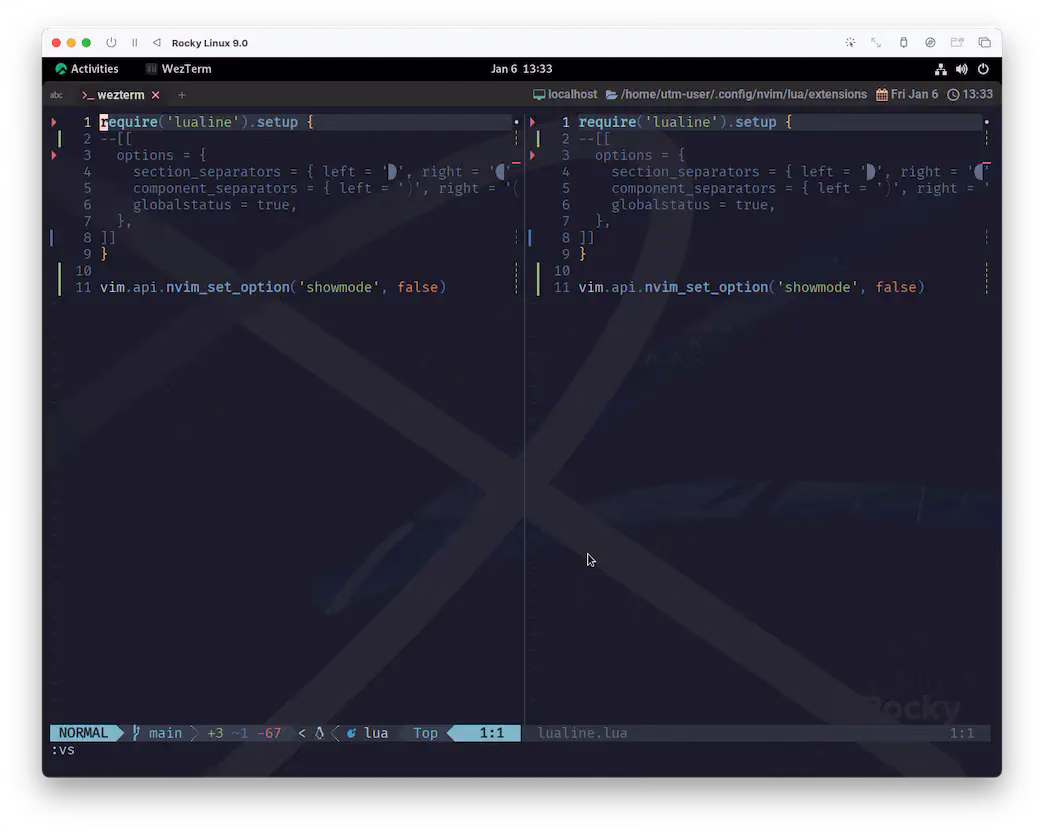Open the UTM USB devices icon
1044x833 pixels.
click(904, 43)
